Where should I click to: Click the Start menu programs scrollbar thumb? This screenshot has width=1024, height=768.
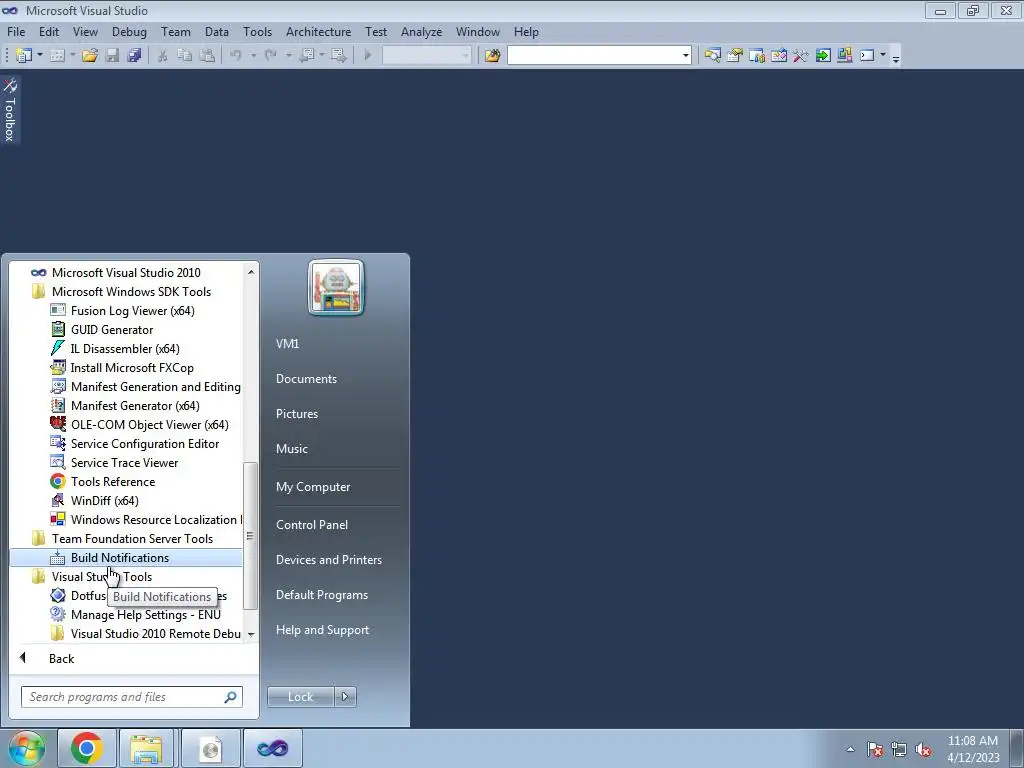250,536
